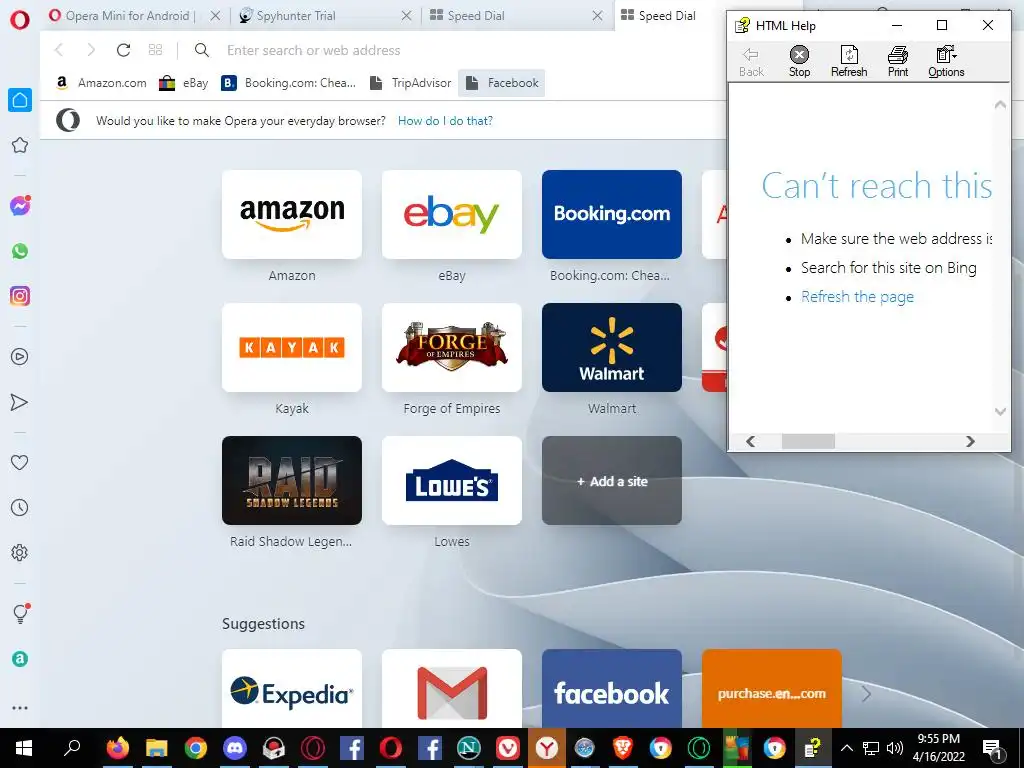Open the Gmail suggestion tile
This screenshot has height=768, width=1024.
(452, 688)
